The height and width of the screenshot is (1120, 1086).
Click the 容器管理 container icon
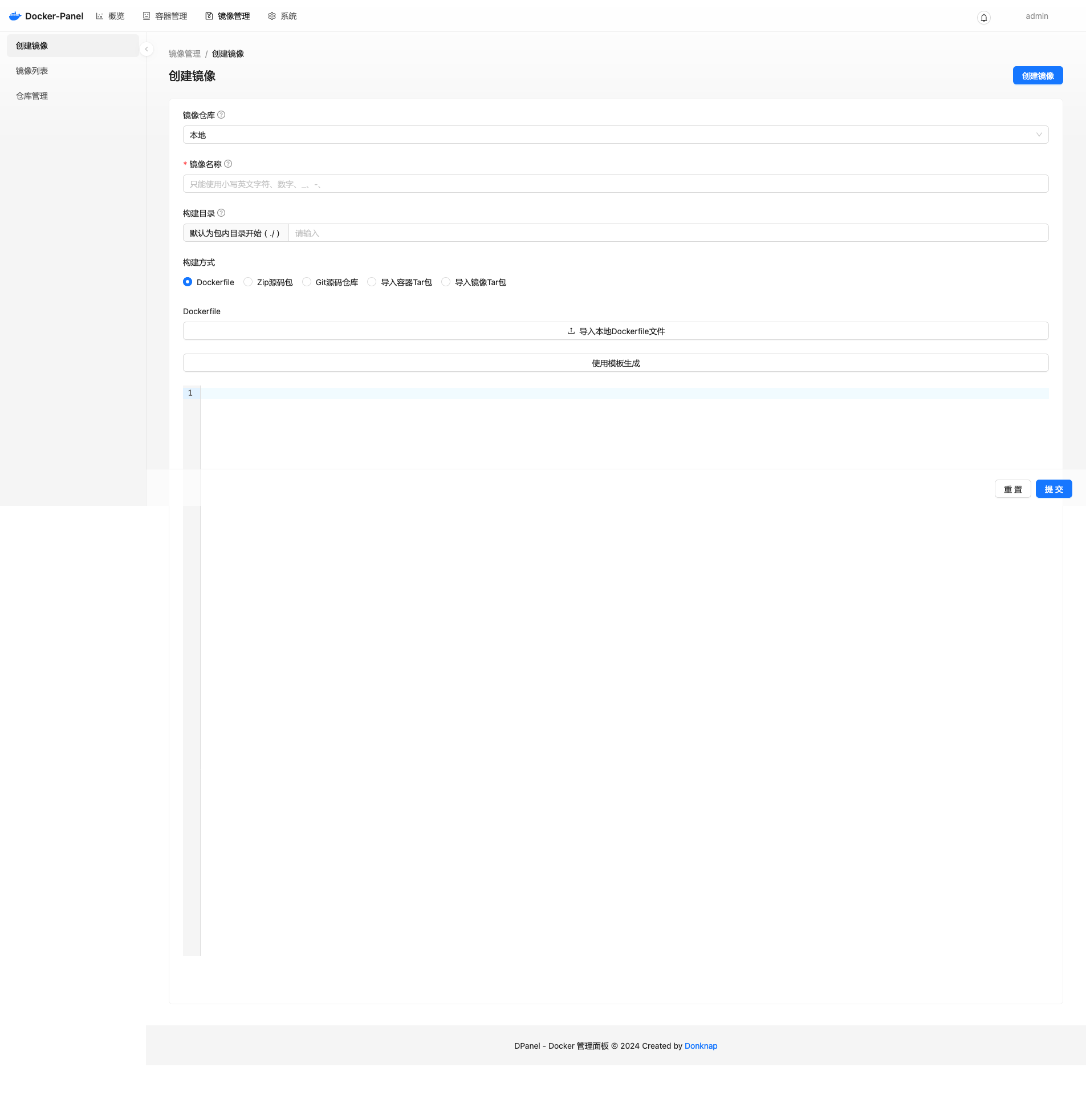click(146, 16)
